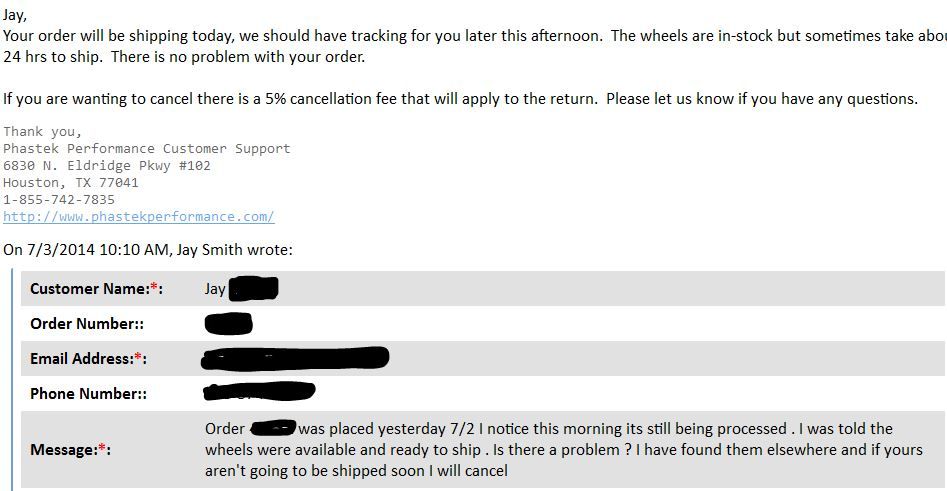Click the "Jay," greeting line
947x491 pixels.
[15, 15]
